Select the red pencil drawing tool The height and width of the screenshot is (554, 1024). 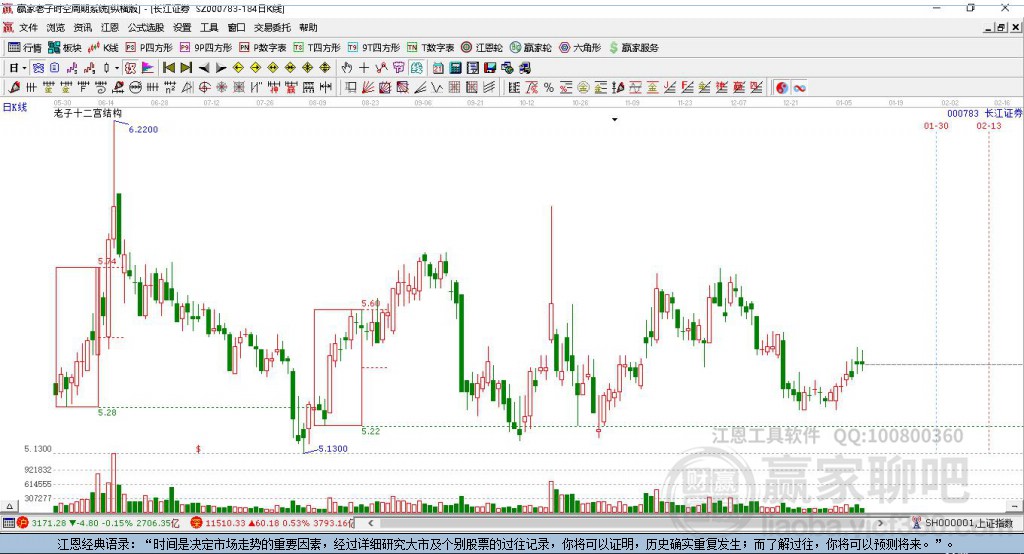point(14,88)
